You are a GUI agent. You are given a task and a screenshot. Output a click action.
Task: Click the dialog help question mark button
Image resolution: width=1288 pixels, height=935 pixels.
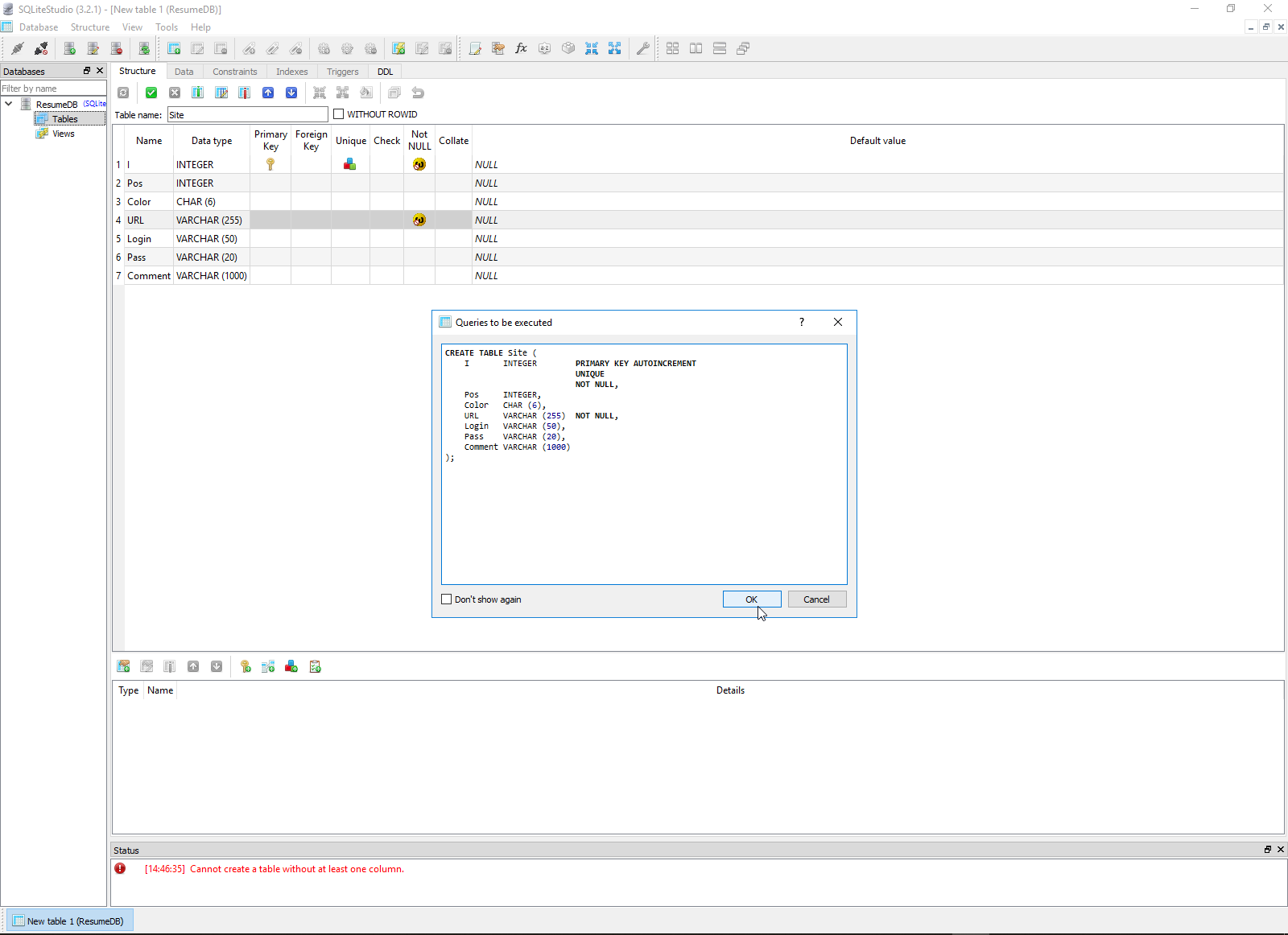point(802,322)
